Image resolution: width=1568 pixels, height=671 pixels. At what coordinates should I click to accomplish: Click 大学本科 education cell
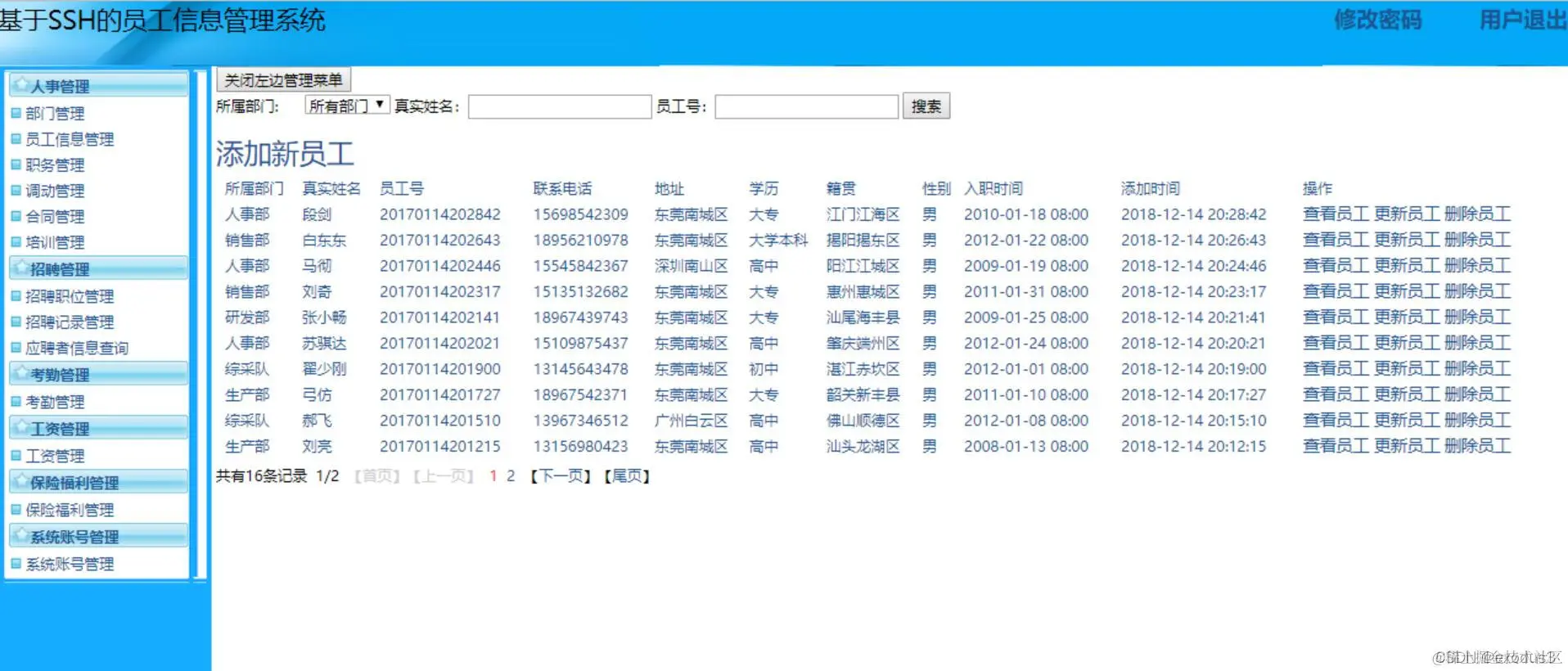pyautogui.click(x=778, y=241)
